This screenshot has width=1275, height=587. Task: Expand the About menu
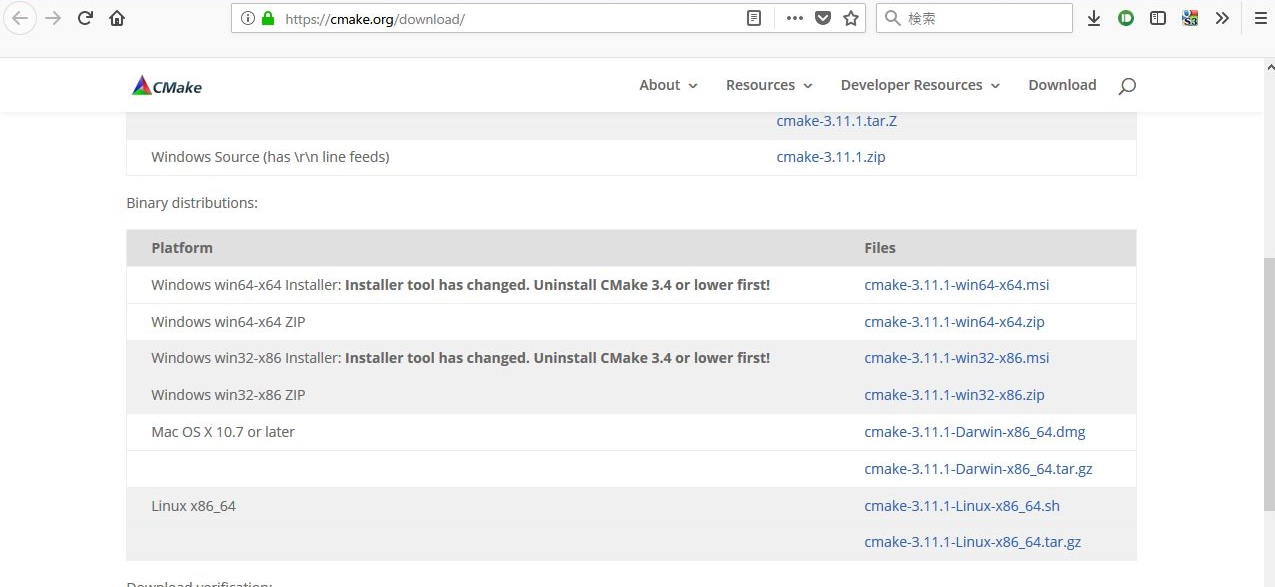pos(668,85)
